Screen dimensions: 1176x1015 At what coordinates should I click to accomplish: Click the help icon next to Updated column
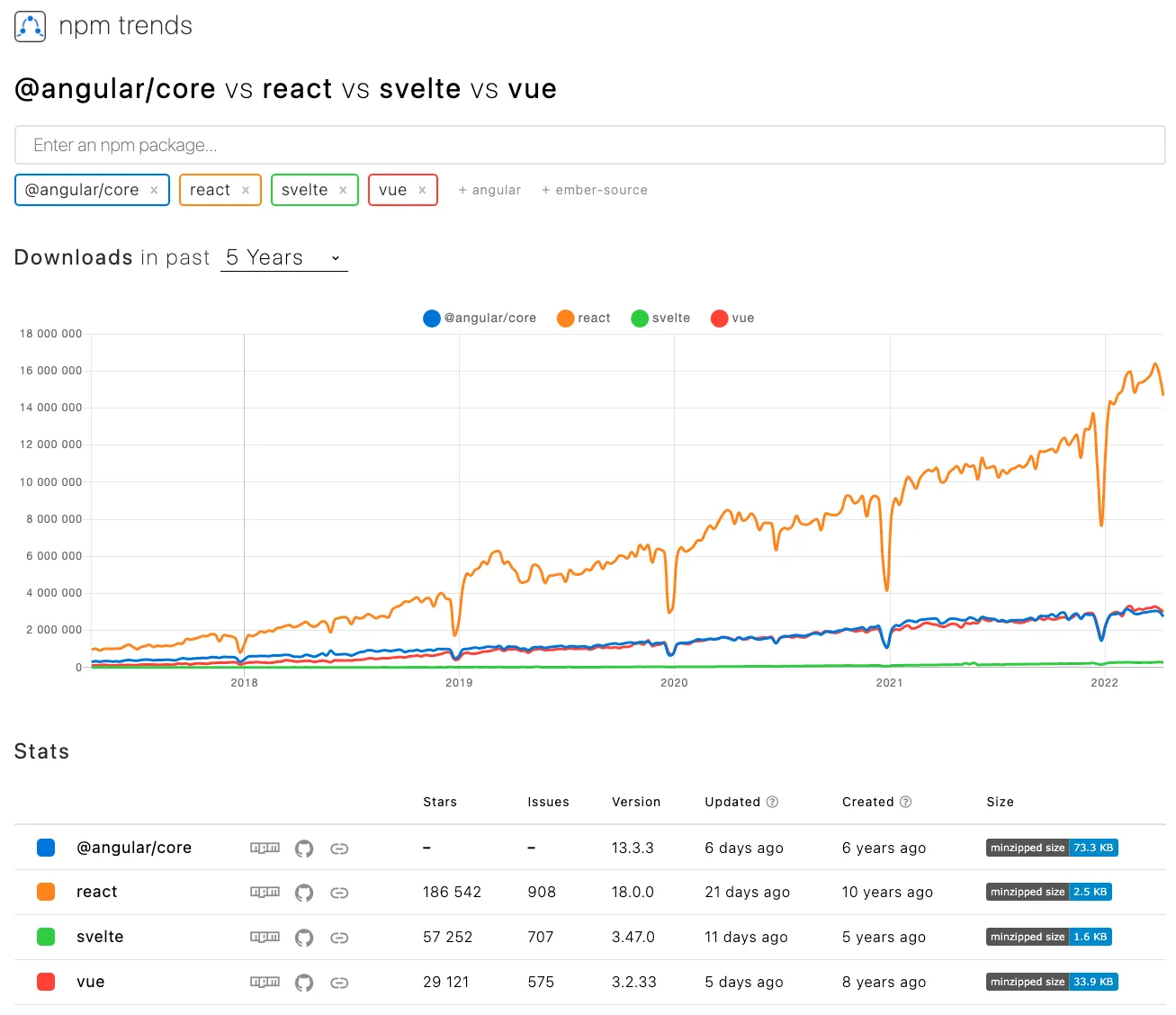click(x=772, y=802)
